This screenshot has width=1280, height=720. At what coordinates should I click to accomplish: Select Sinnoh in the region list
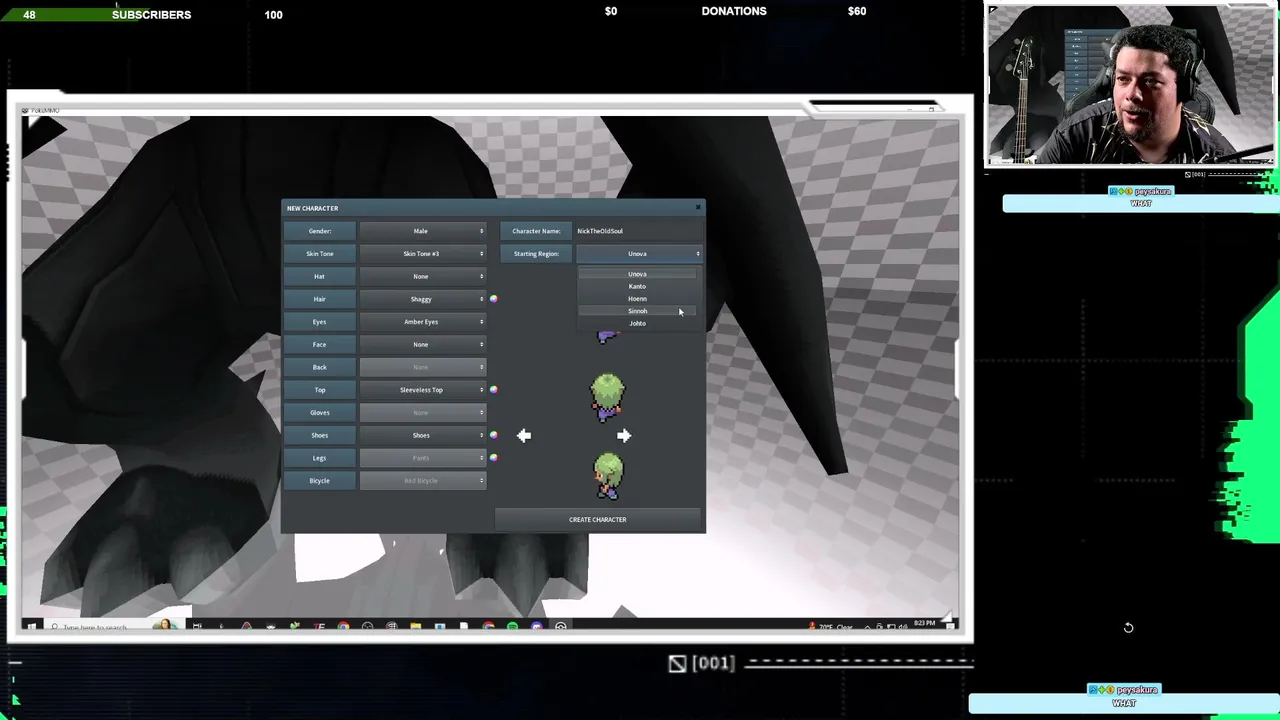click(637, 311)
